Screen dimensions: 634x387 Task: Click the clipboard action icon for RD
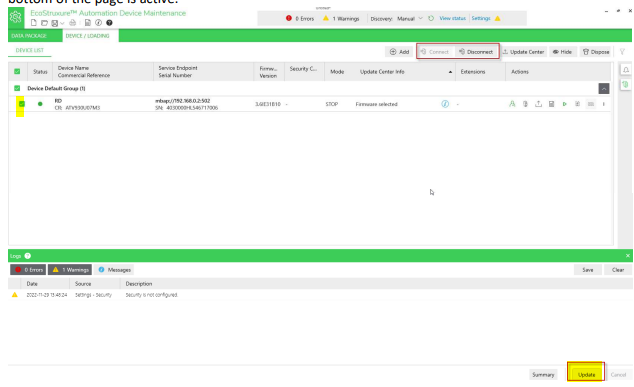[577, 104]
